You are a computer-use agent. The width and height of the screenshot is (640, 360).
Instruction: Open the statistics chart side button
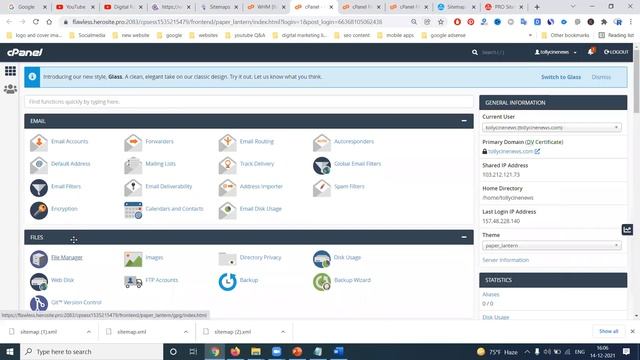coord(627,229)
